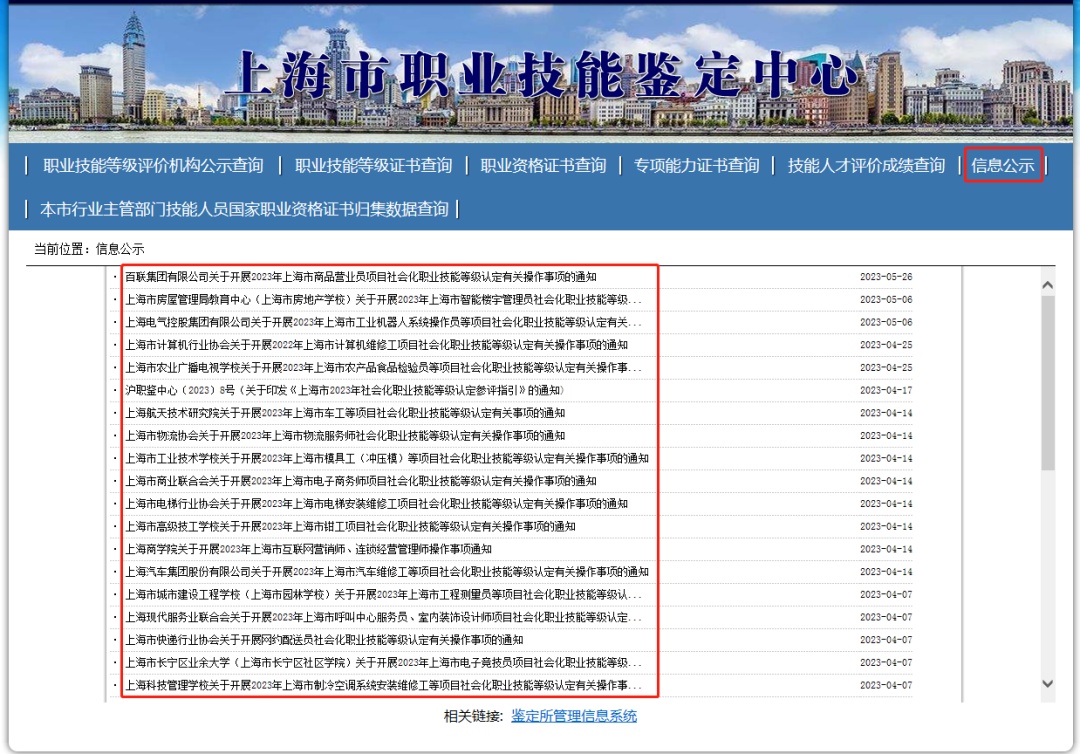Open the 上海汽车集团 汽车维修工 notice
1080x754 pixels.
[x=386, y=572]
